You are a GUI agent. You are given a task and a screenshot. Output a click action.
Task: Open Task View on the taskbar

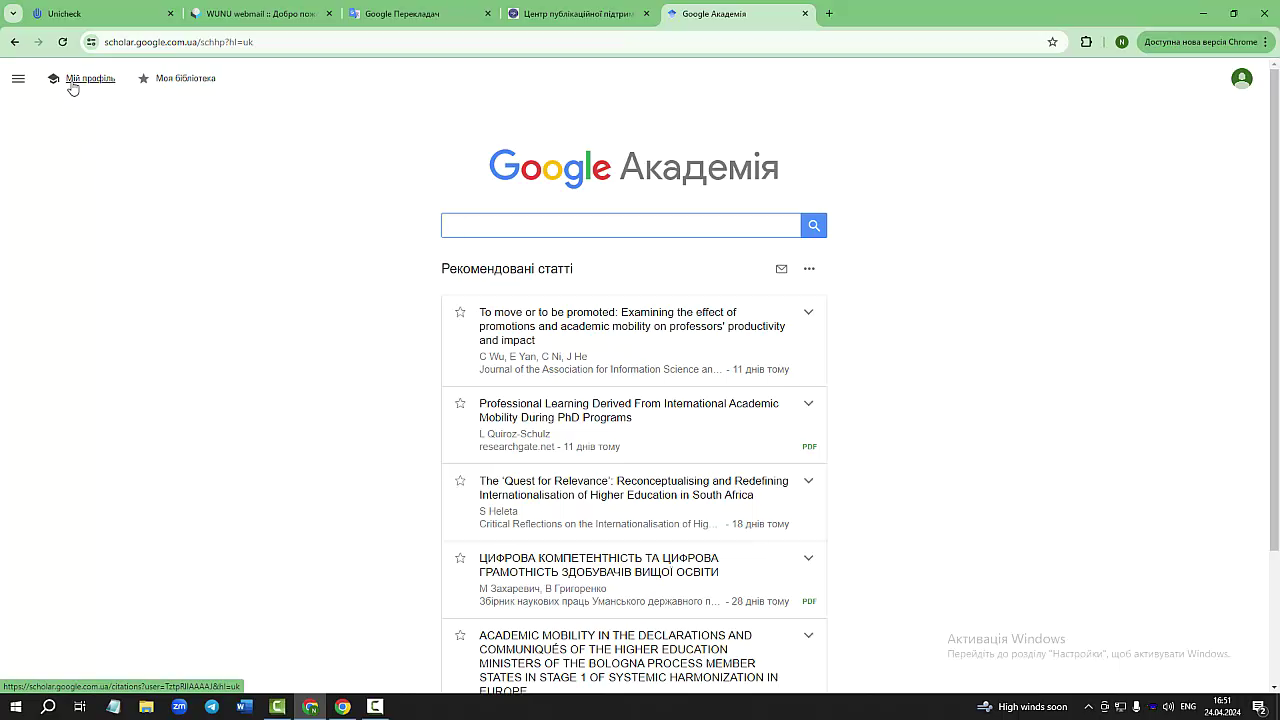coord(80,706)
